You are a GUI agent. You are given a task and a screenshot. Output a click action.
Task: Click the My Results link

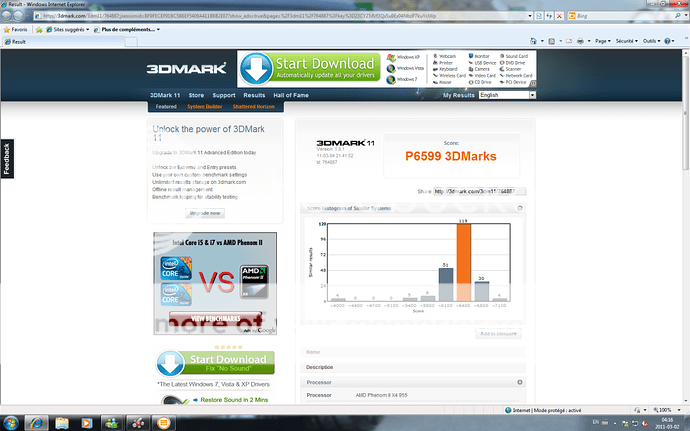pos(459,95)
